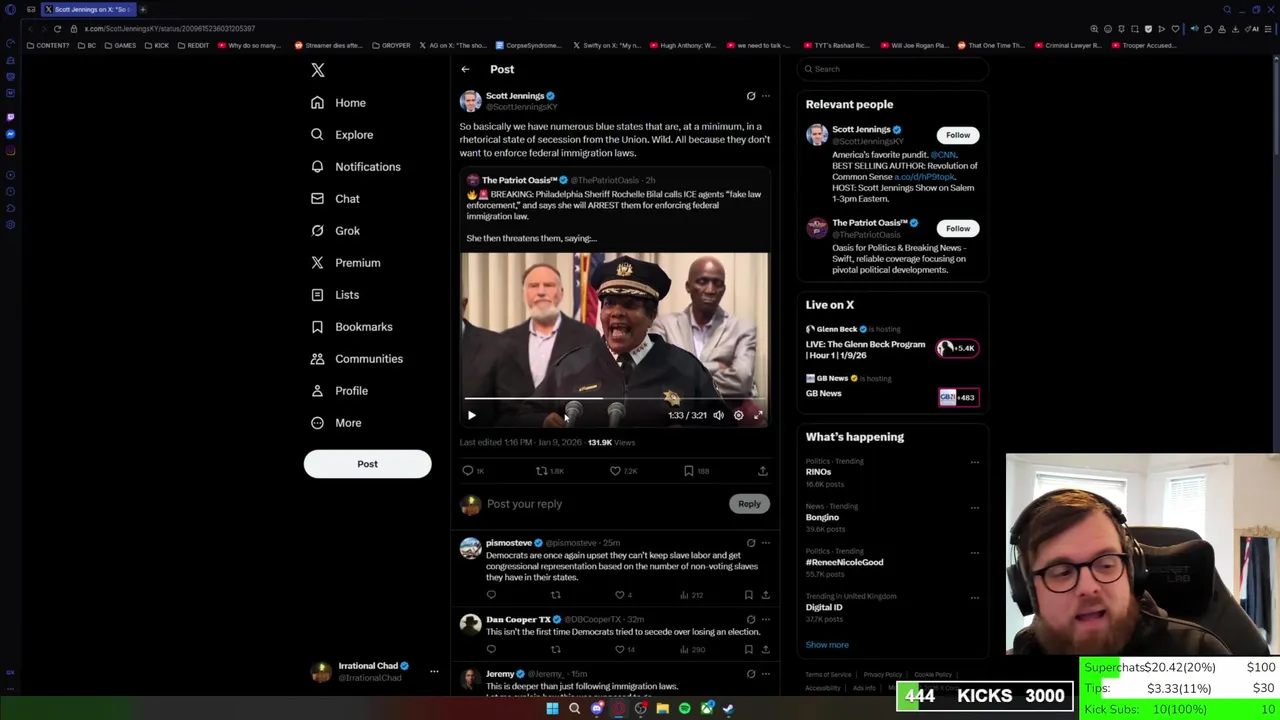The height and width of the screenshot is (720, 1280).
Task: Enter video fullscreen mode
Action: click(x=758, y=415)
